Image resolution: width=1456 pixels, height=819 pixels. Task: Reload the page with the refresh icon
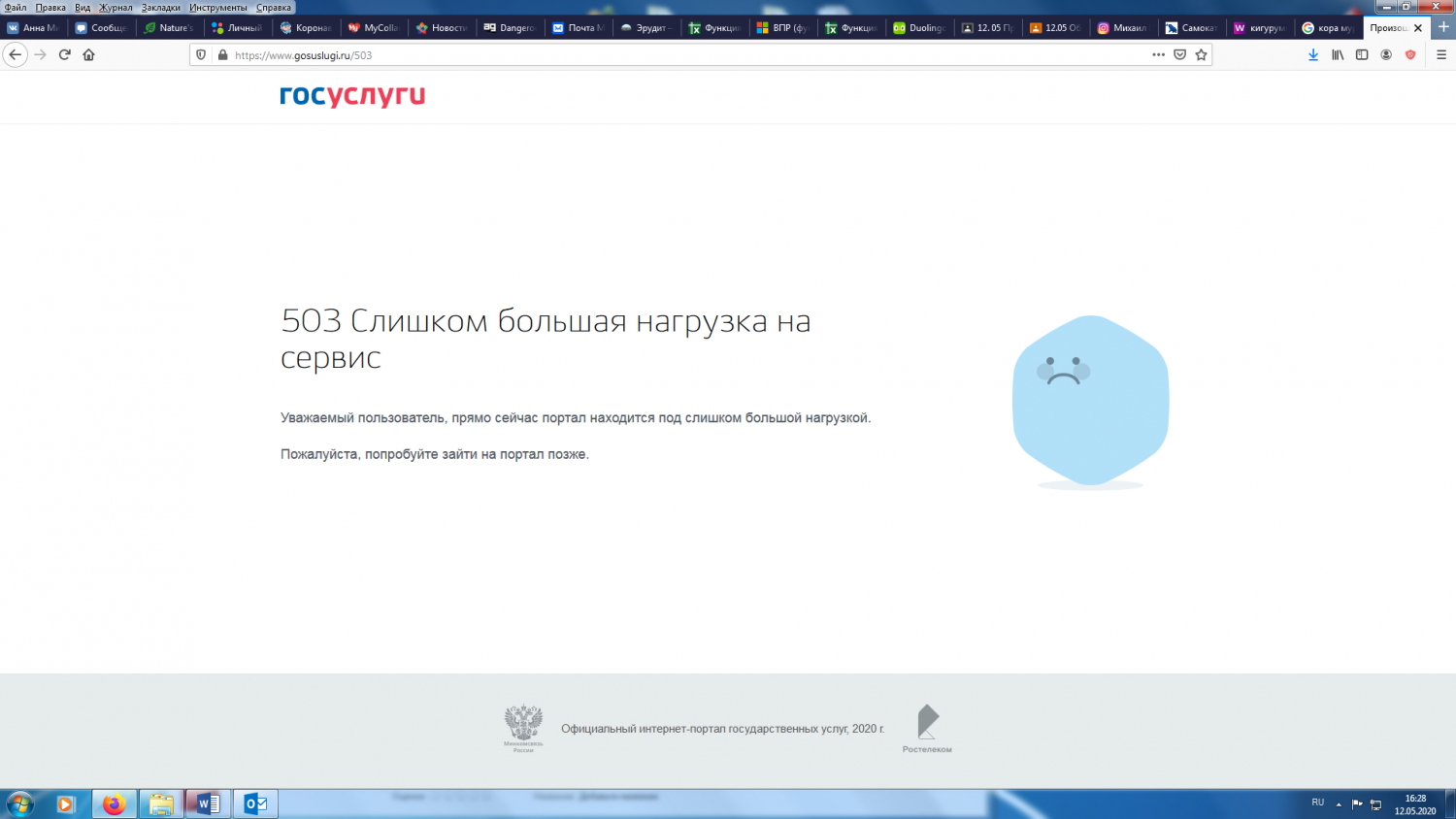pos(64,55)
